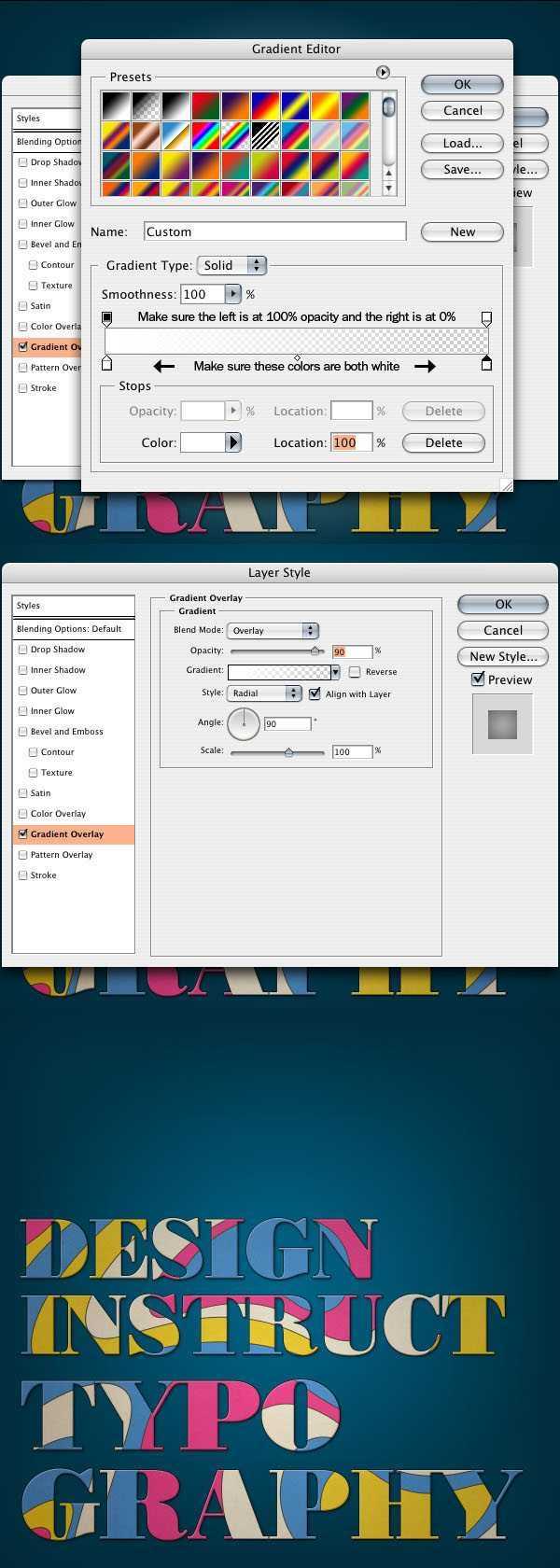The height and width of the screenshot is (1568, 560).
Task: Click the gradient midpoint diamond marker
Action: [x=297, y=357]
